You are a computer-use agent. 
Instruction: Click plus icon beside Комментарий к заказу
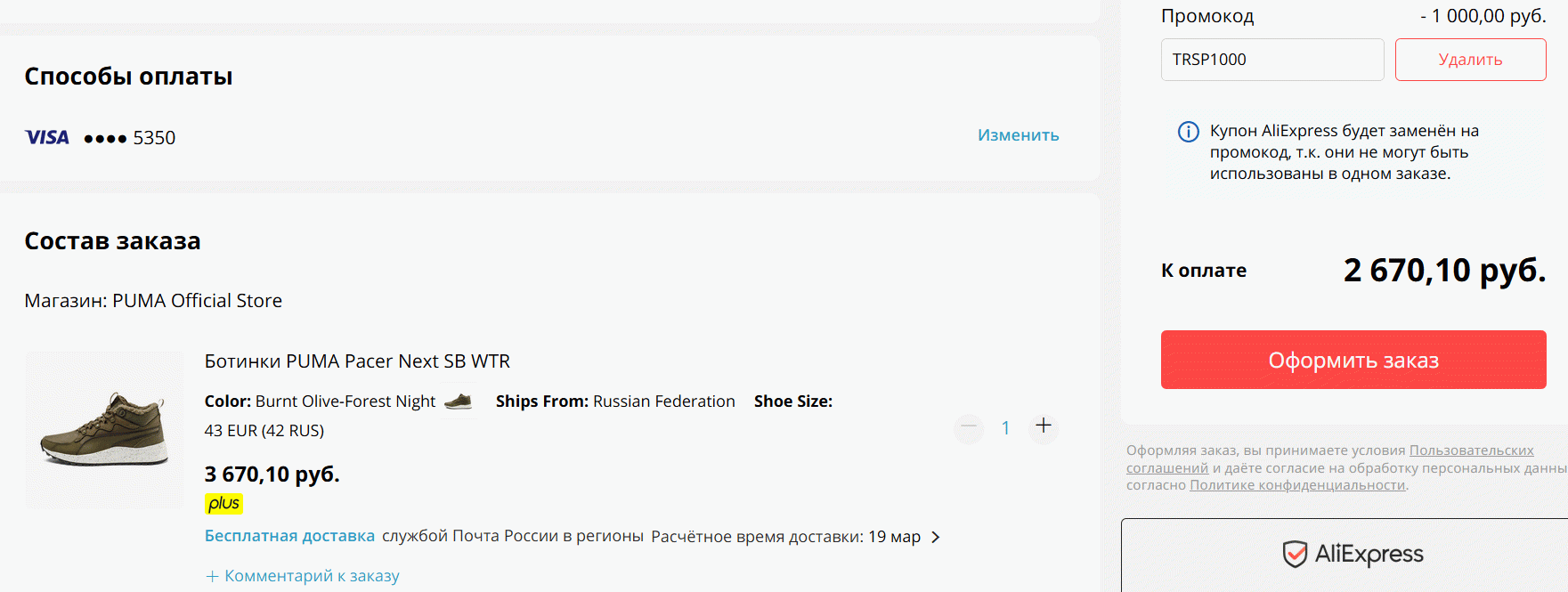tap(212, 576)
